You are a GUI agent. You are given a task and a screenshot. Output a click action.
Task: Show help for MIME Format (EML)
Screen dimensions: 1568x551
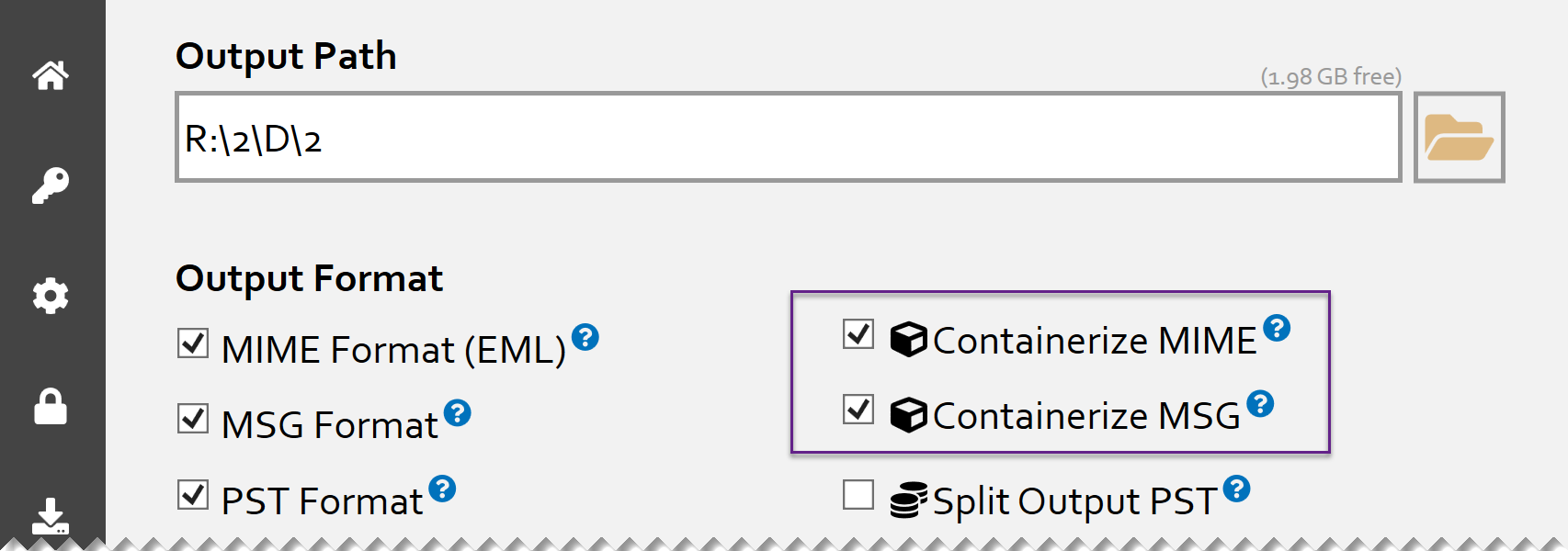pyautogui.click(x=585, y=338)
